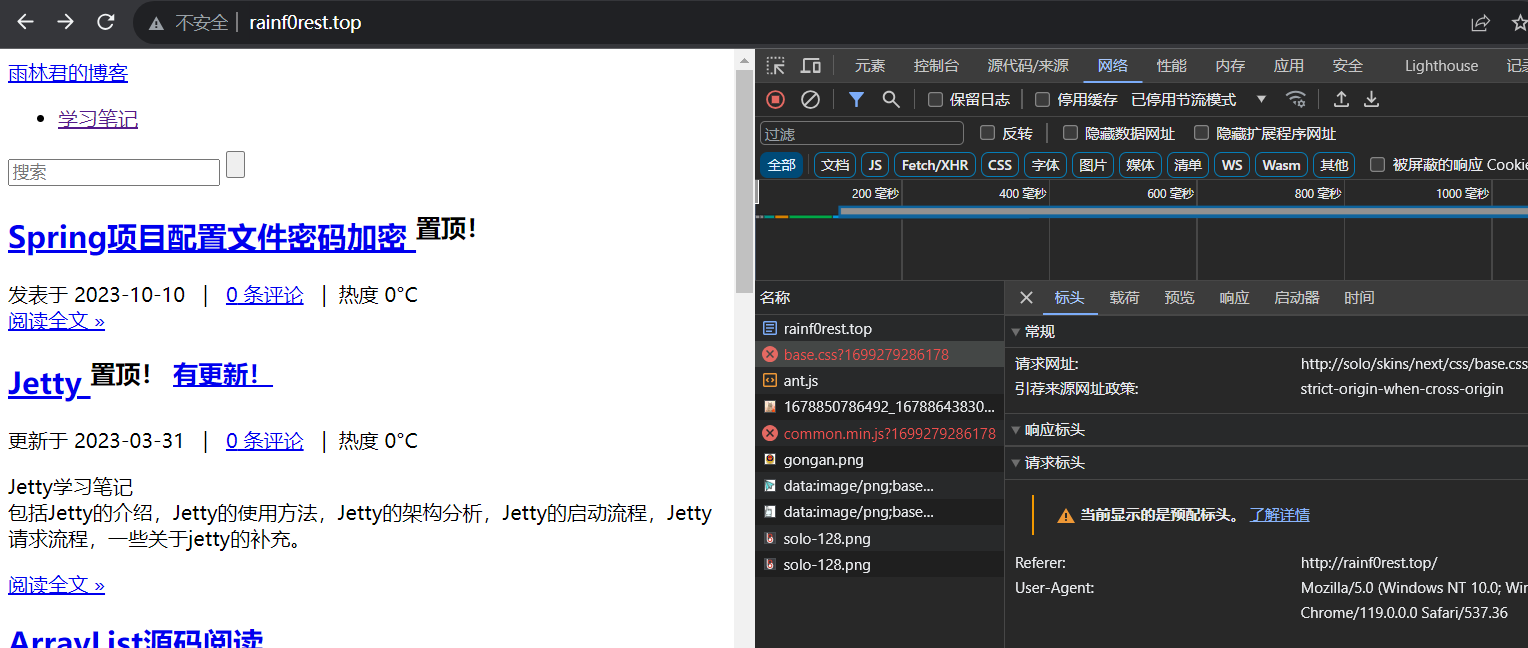Import HAR file with upload icon
This screenshot has height=648, width=1528.
coord(1341,99)
